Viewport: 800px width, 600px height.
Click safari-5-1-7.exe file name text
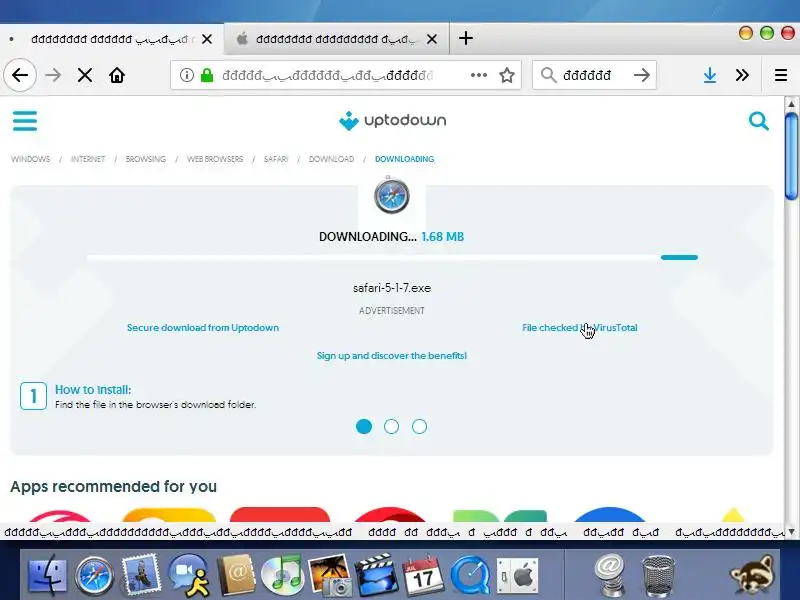[x=392, y=288]
